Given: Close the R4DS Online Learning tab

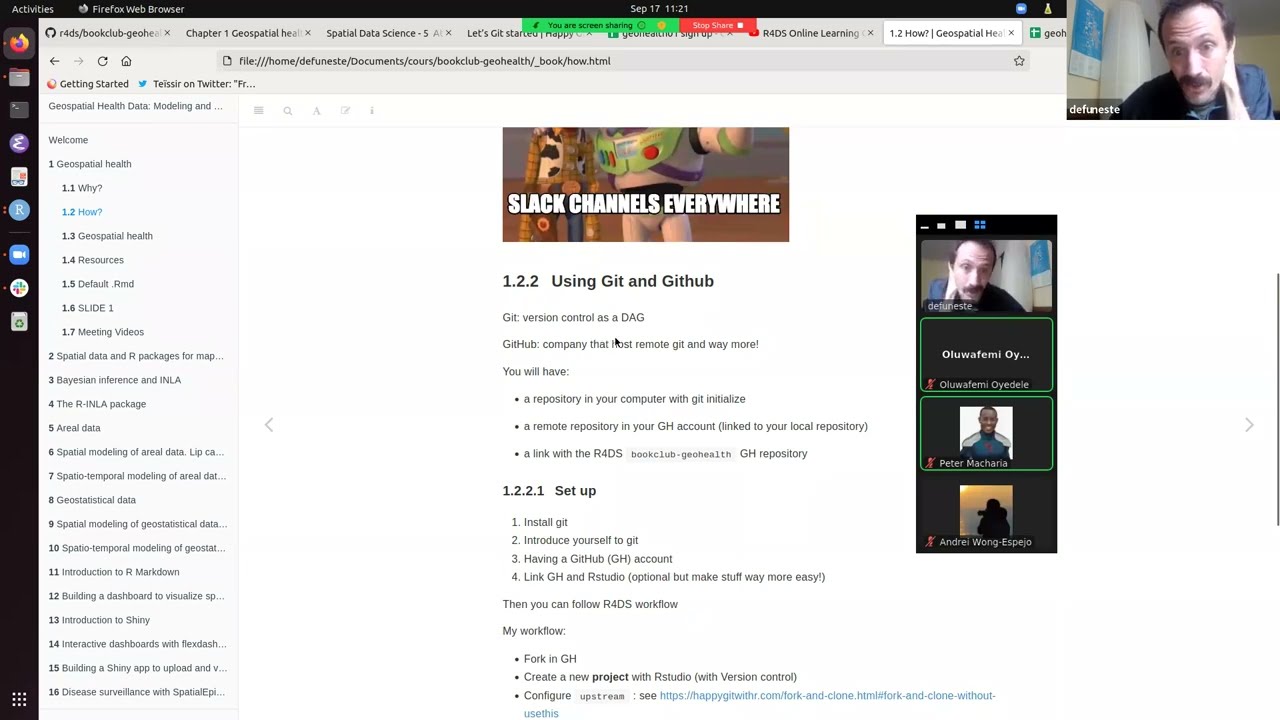Looking at the screenshot, I should [x=870, y=33].
